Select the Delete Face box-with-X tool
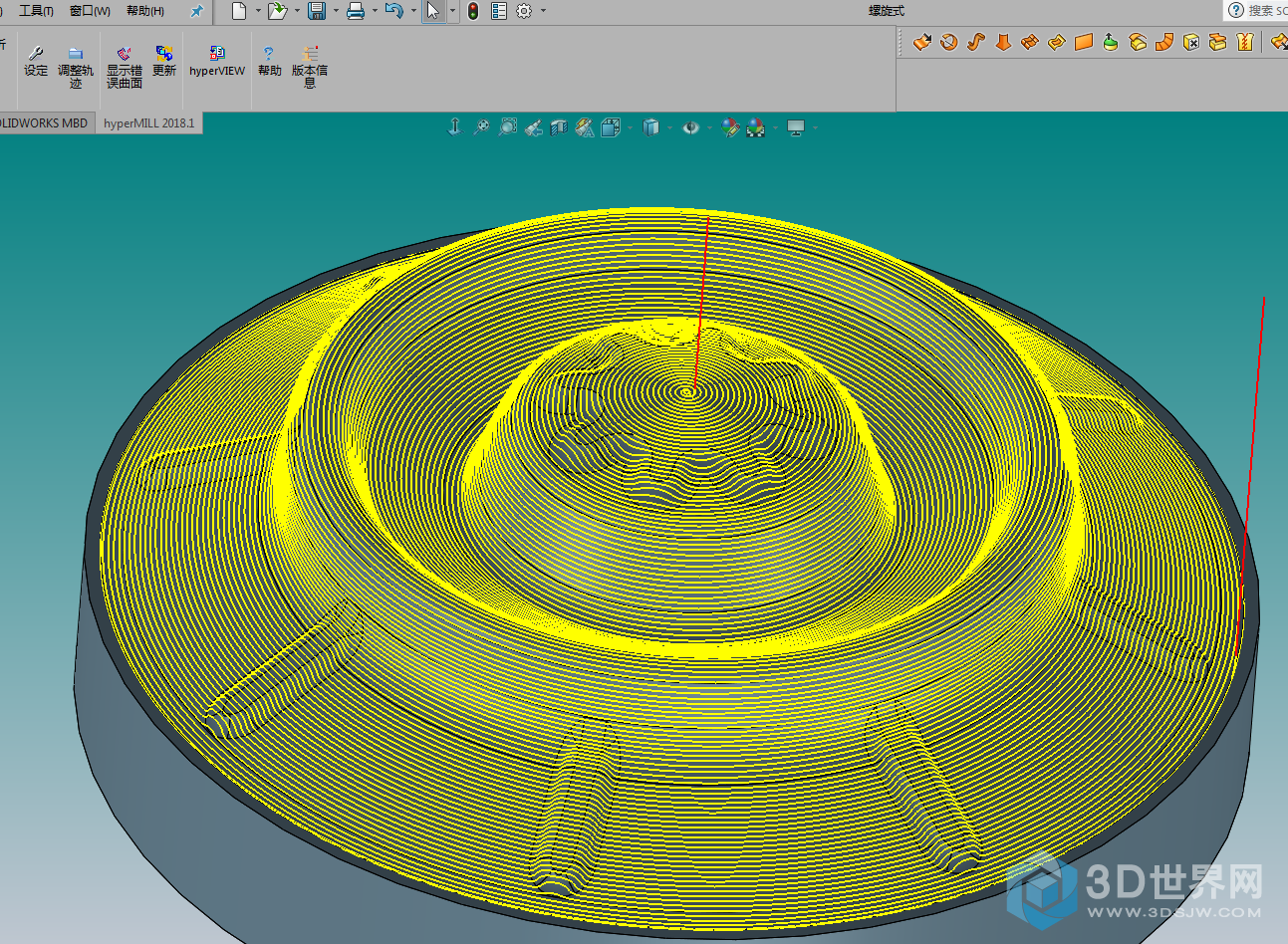Image resolution: width=1288 pixels, height=944 pixels. point(1191,42)
